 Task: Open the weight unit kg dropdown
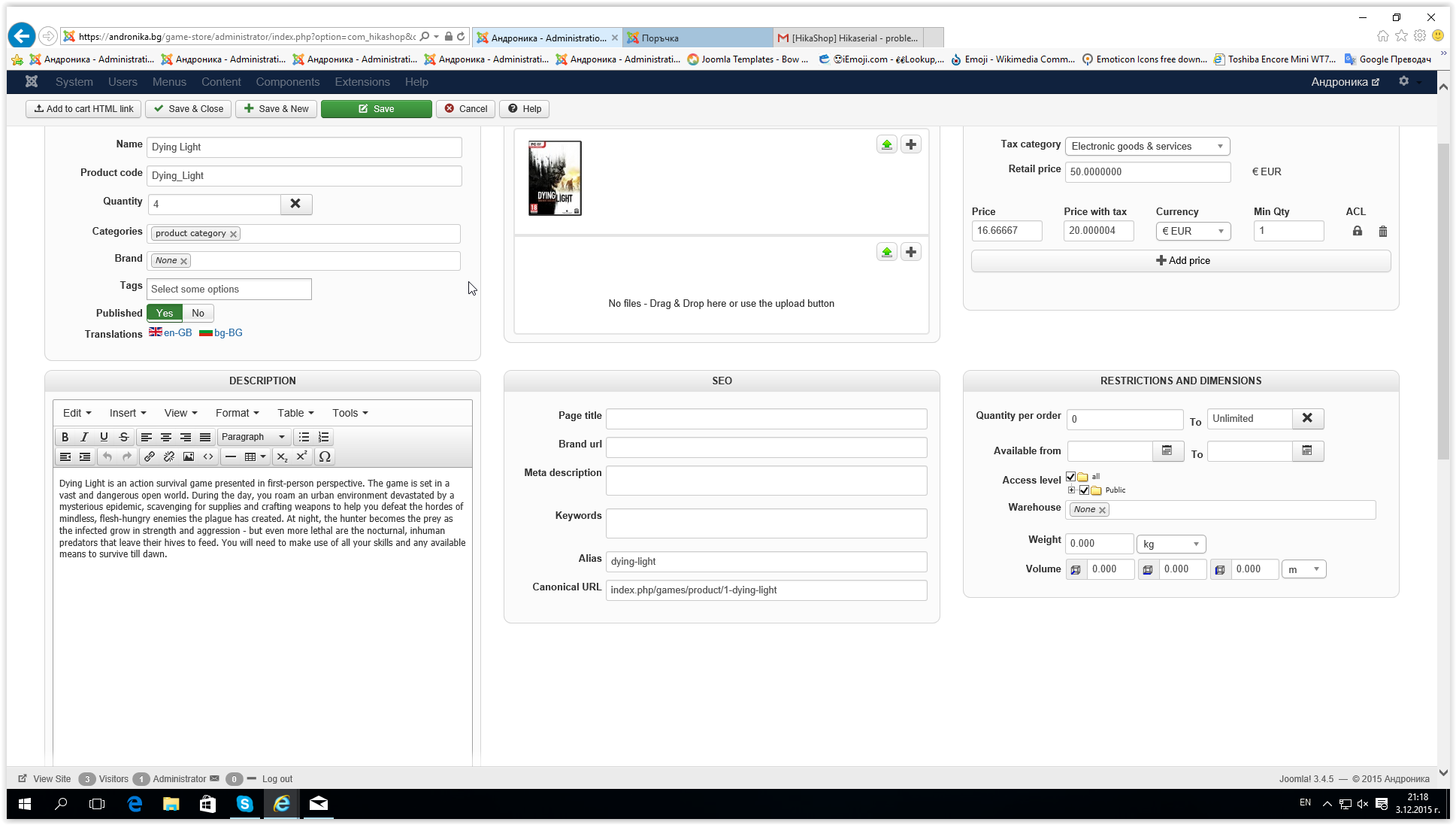(1170, 544)
